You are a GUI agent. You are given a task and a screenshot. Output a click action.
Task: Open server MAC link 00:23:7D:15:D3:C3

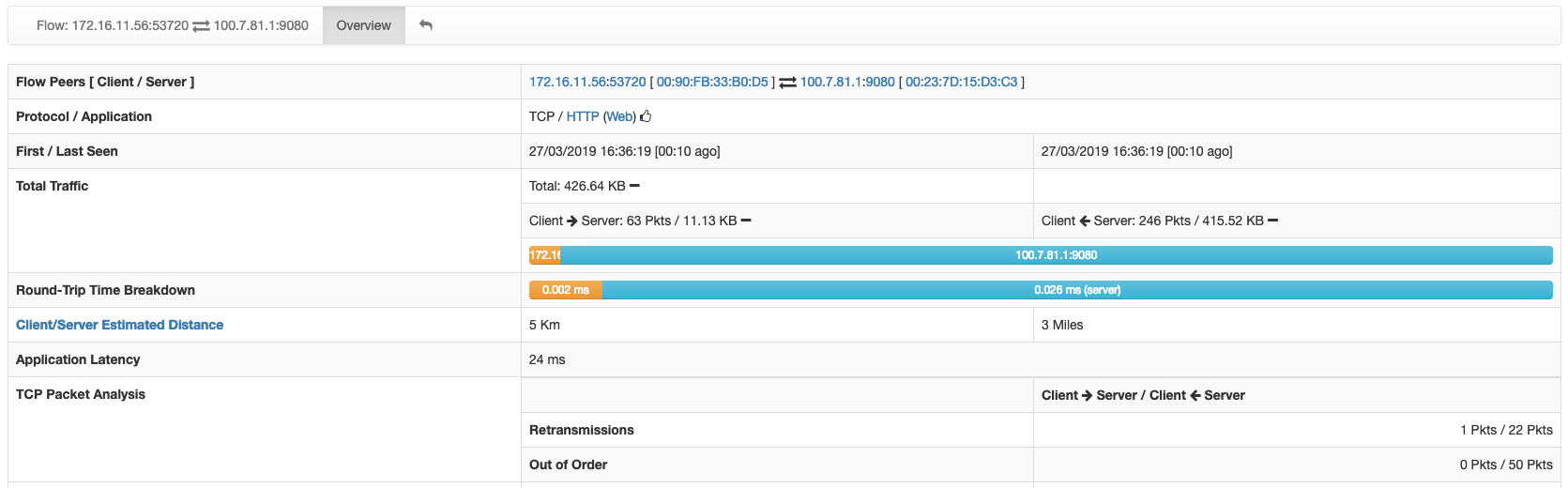coord(961,82)
